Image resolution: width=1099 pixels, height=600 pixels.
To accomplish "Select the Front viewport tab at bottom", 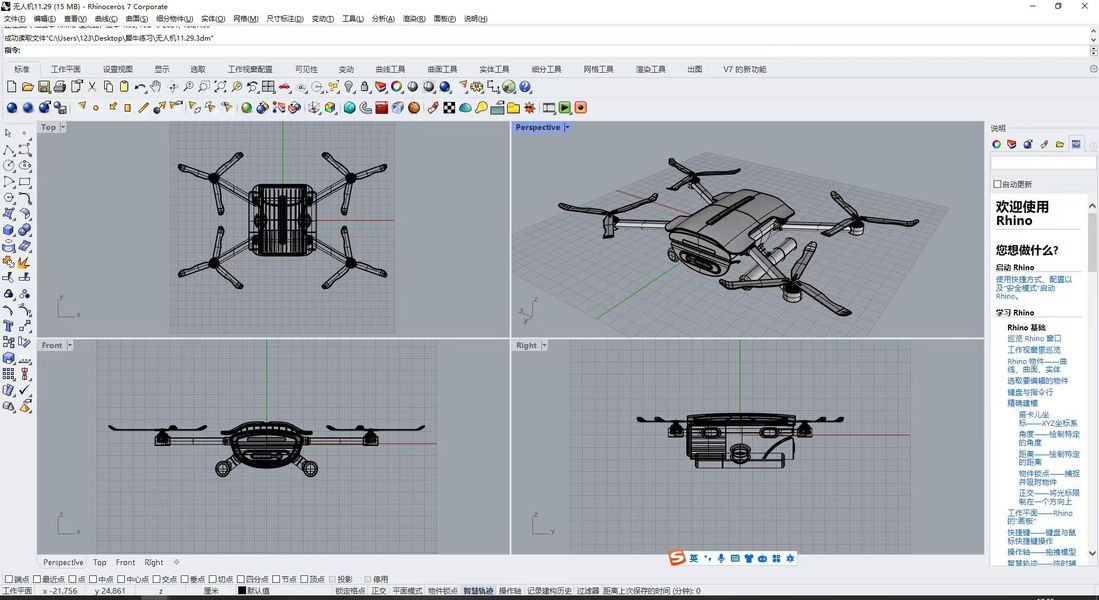I will (125, 562).
